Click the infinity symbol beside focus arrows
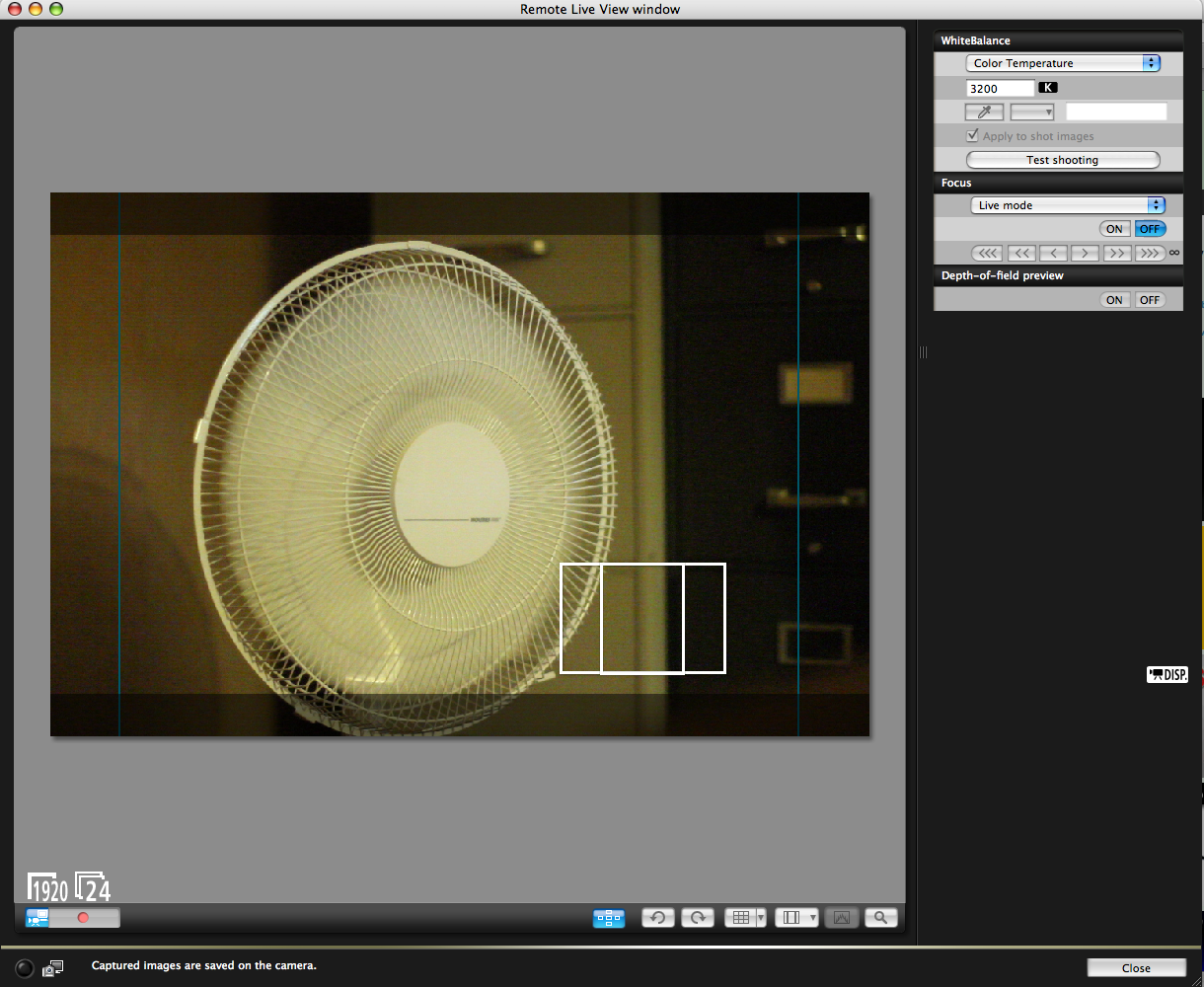This screenshot has height=987, width=1204. click(1174, 254)
